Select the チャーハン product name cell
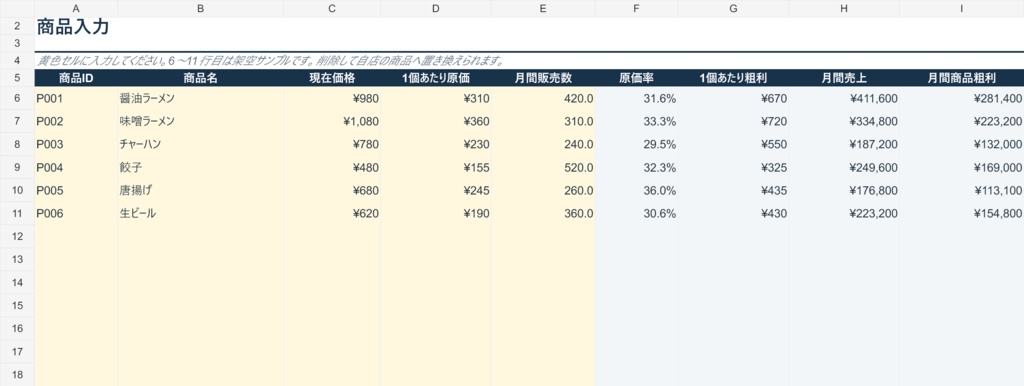This screenshot has width=1024, height=386. pos(200,144)
